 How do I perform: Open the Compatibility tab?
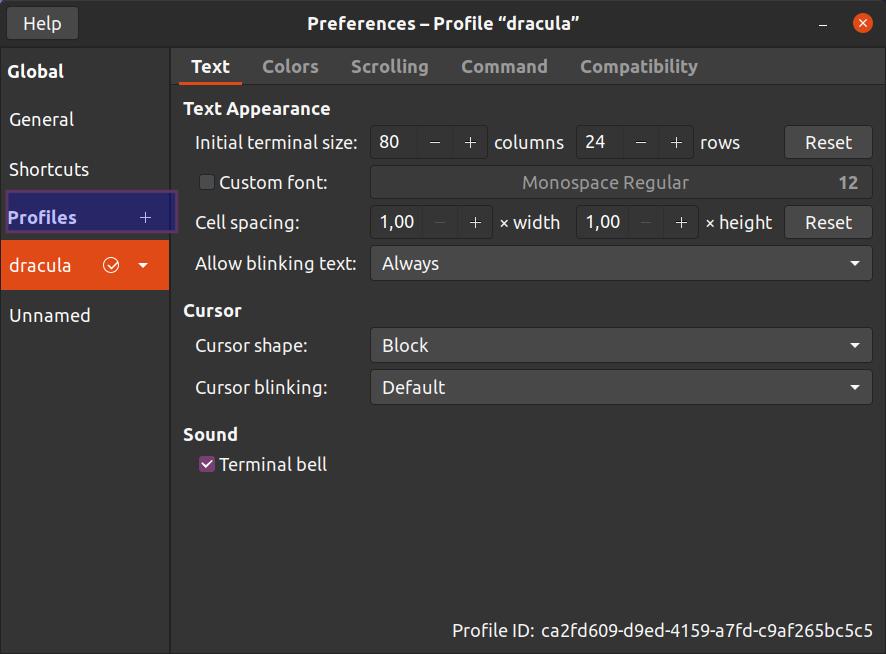click(639, 67)
